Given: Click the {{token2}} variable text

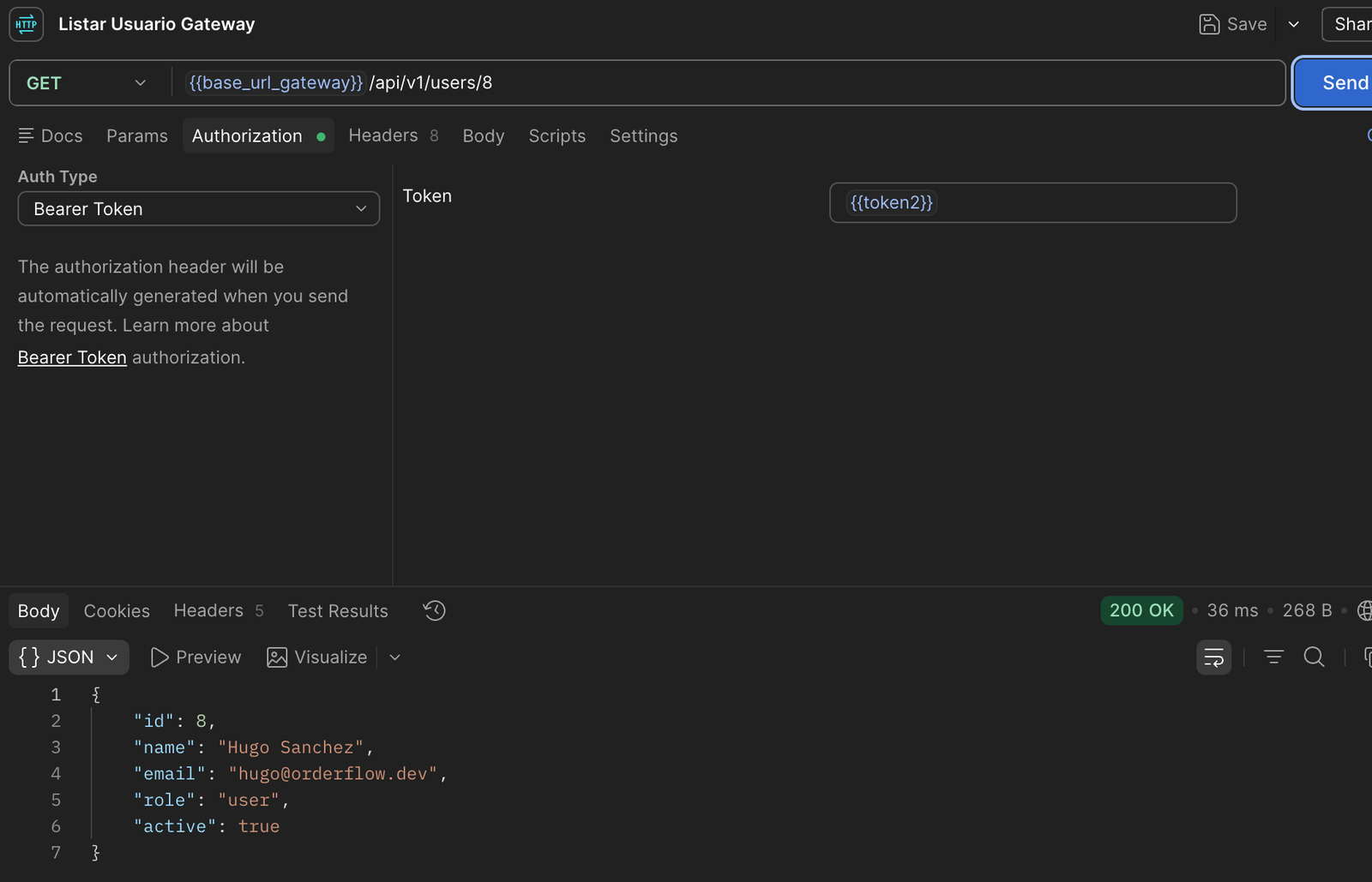Looking at the screenshot, I should [891, 202].
